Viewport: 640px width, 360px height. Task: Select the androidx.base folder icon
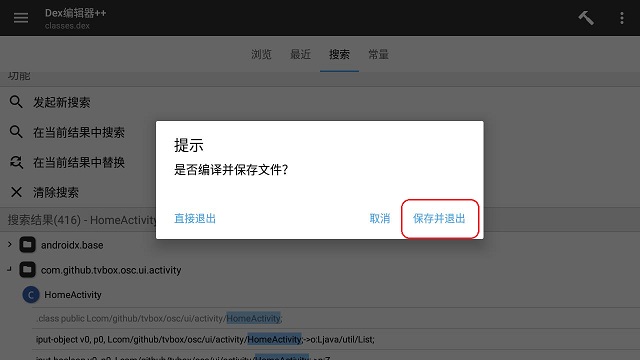(27, 245)
